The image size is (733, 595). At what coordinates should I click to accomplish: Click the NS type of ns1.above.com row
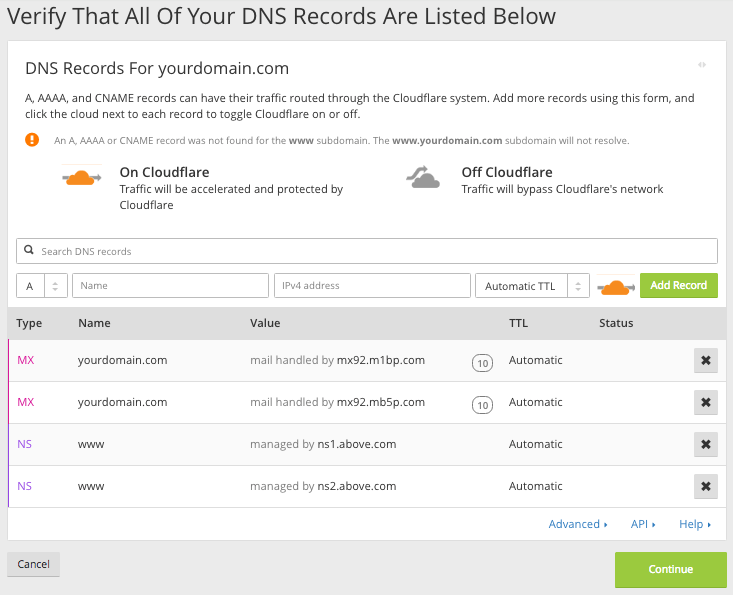(24, 444)
